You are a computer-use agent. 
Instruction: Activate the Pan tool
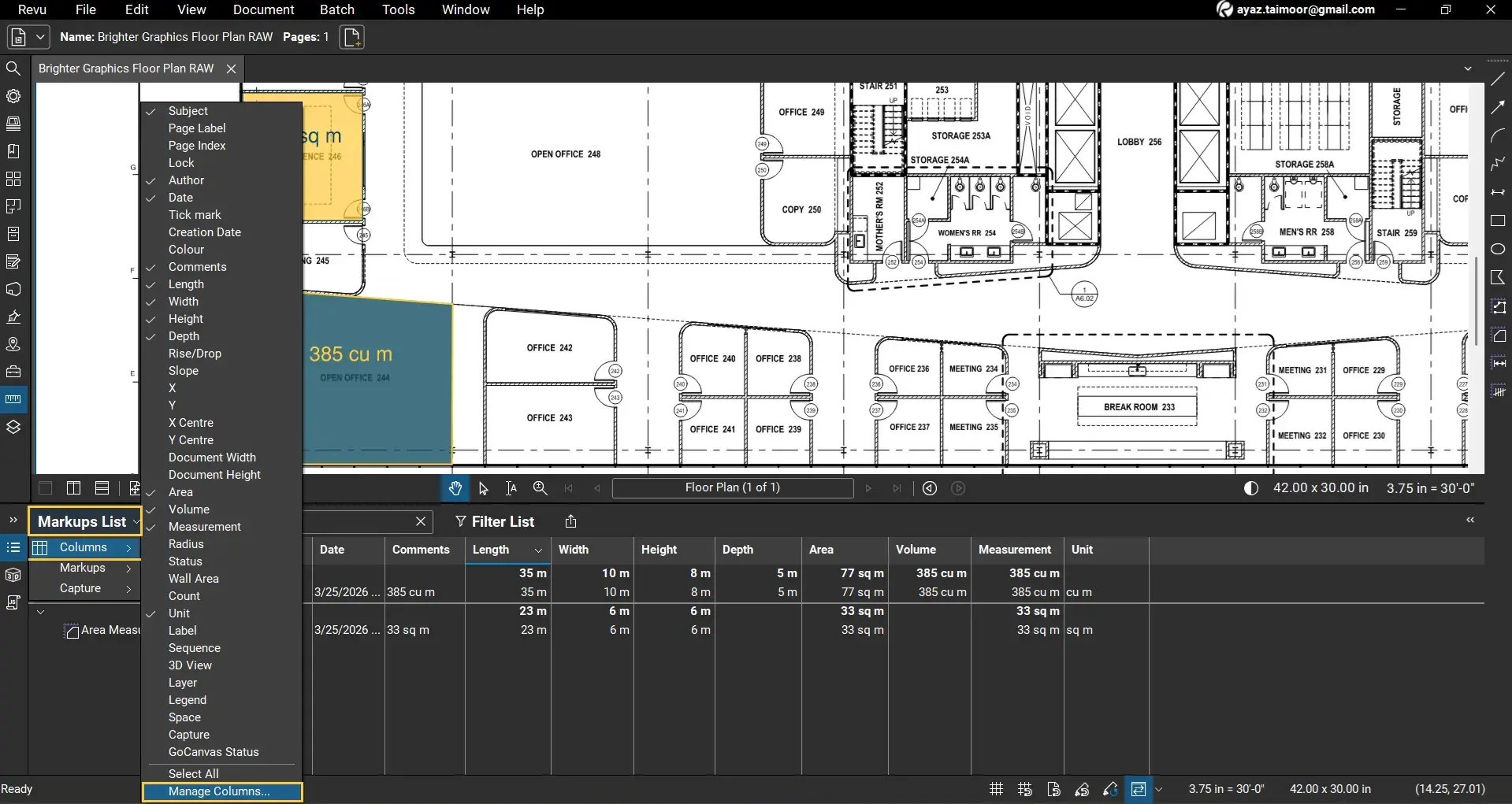[x=455, y=488]
